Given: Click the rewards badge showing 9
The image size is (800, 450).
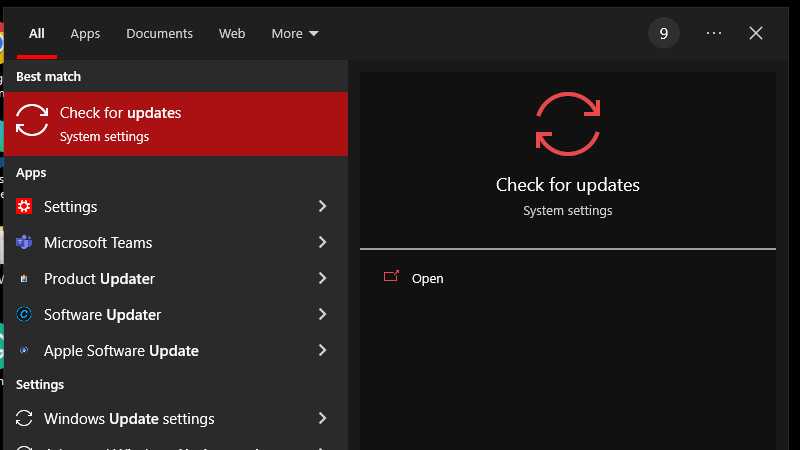Looking at the screenshot, I should pos(664,33).
